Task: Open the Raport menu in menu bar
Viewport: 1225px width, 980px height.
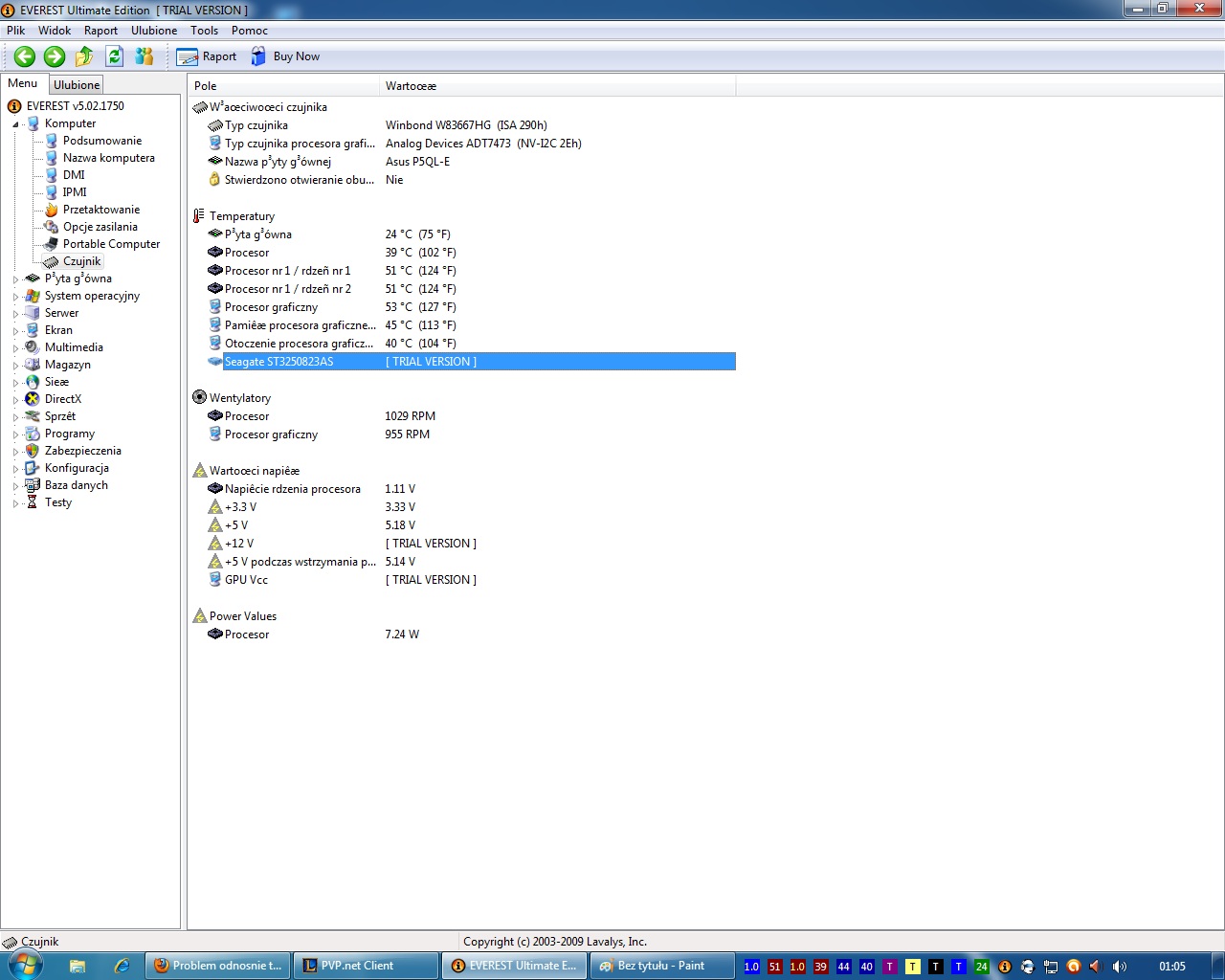Action: click(x=100, y=31)
